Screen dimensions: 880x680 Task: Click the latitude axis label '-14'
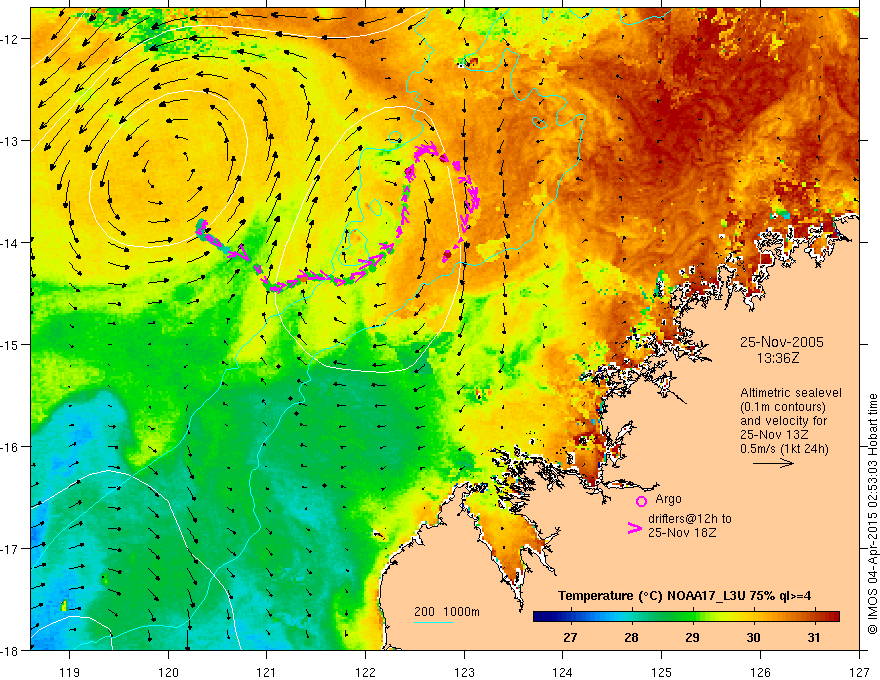pos(10,243)
